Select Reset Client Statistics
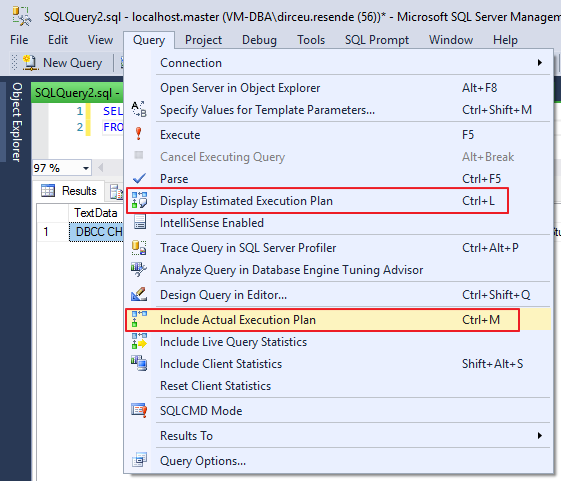 coord(337,386)
